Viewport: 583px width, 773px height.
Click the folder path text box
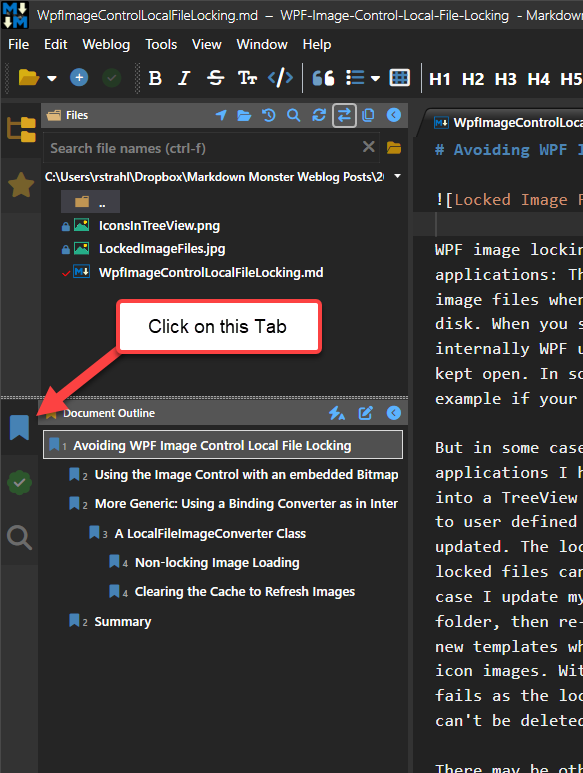pyautogui.click(x=215, y=176)
